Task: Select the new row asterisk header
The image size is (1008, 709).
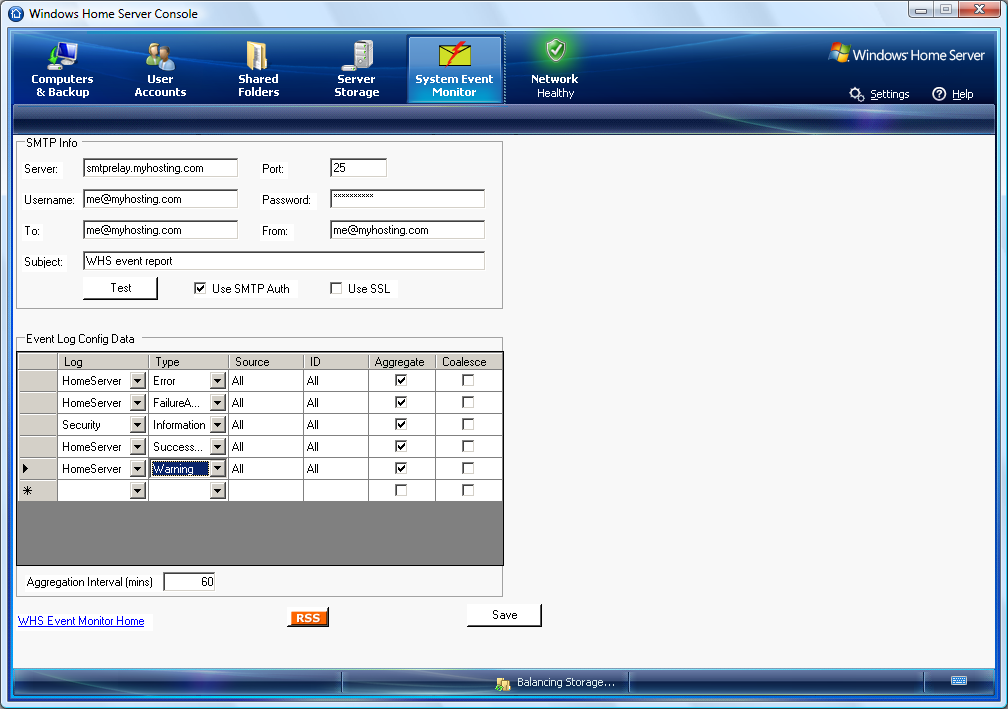Action: [x=37, y=490]
